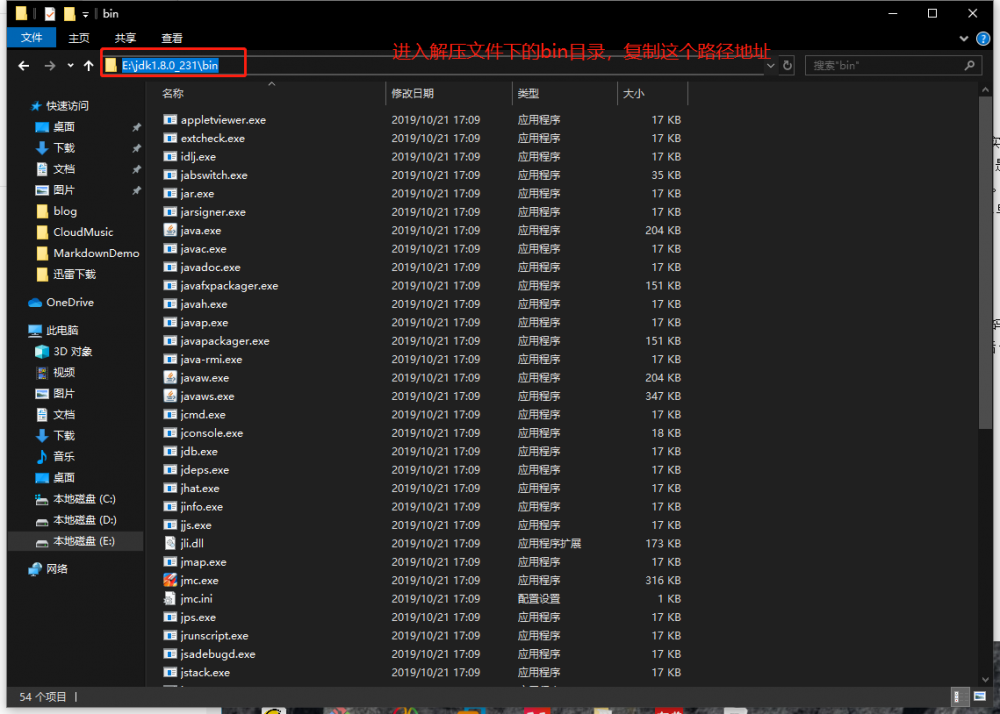Click the search magnifier icon
Viewport: 1000px width, 714px height.
pyautogui.click(x=969, y=65)
